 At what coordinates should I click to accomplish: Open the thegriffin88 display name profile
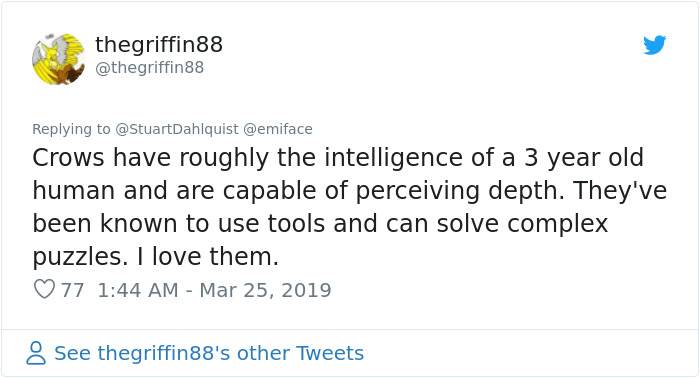coord(159,44)
